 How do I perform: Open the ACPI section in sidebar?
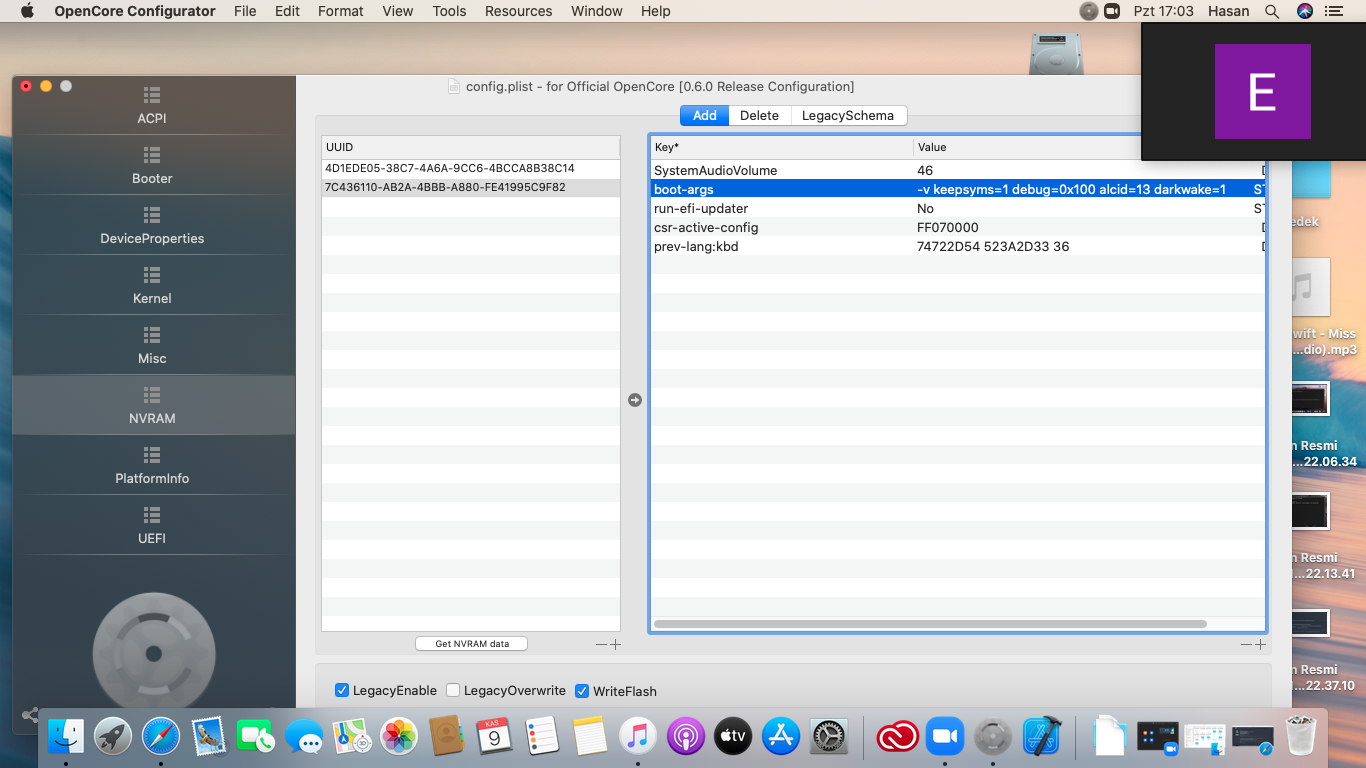[152, 106]
